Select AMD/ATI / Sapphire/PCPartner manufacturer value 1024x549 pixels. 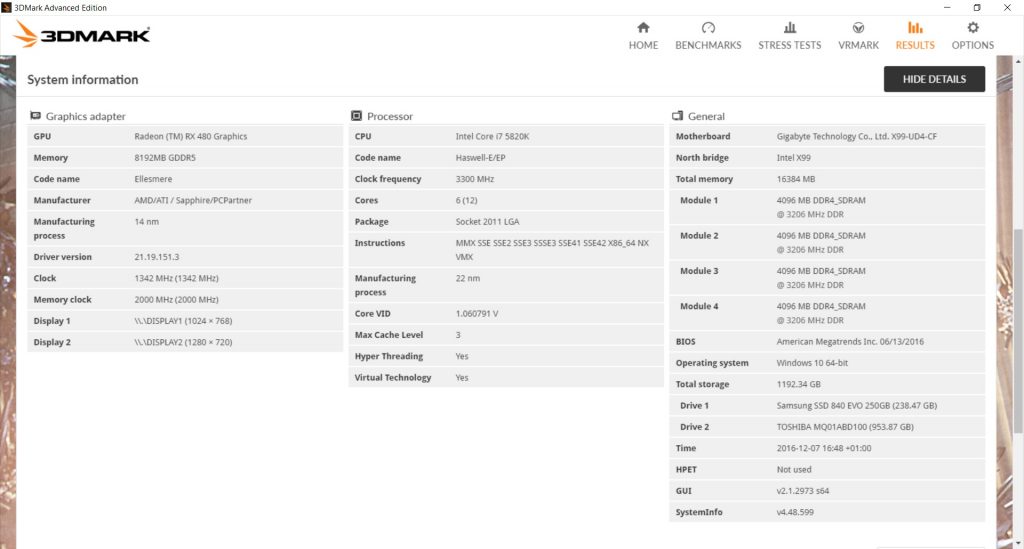coord(193,200)
